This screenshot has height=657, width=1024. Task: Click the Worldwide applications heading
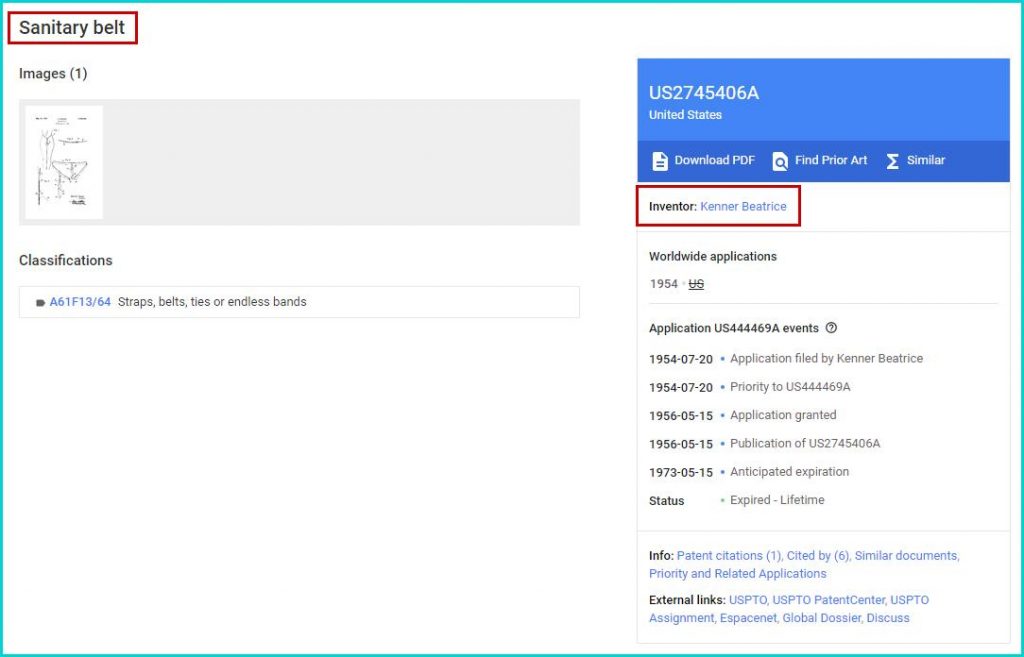pyautogui.click(x=712, y=257)
